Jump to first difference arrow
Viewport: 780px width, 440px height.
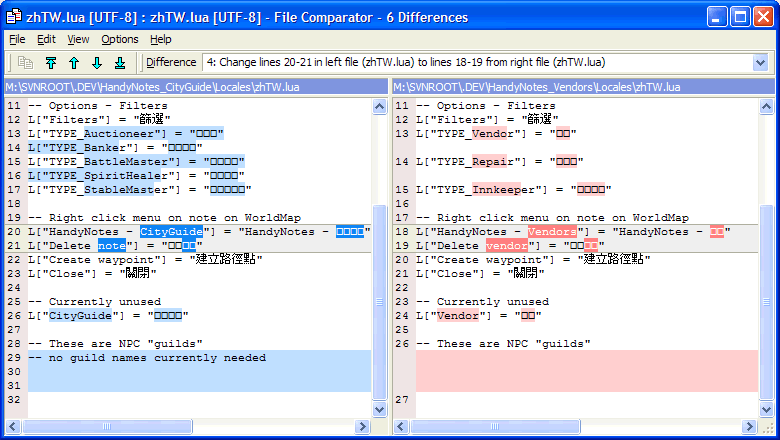(x=51, y=63)
